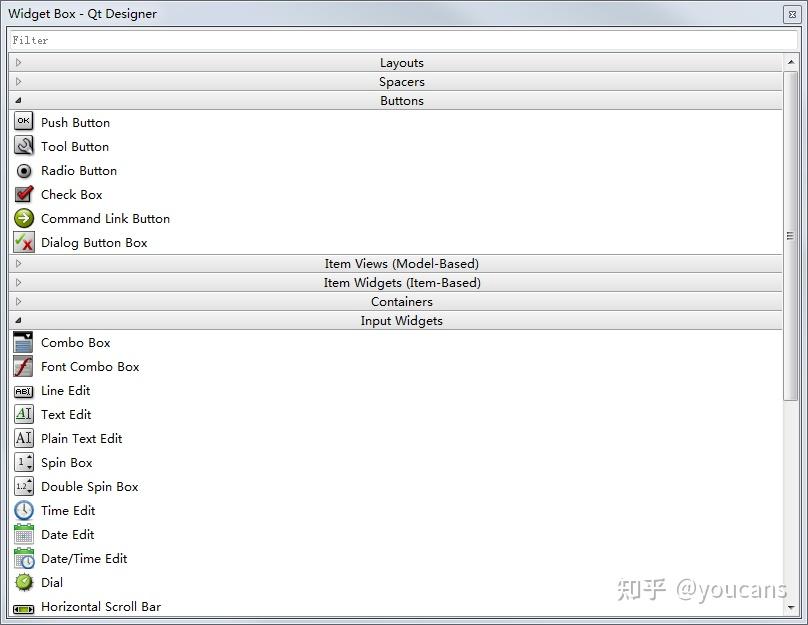Image resolution: width=808 pixels, height=625 pixels.
Task: Choose the Check Box widget icon
Action: coord(24,194)
